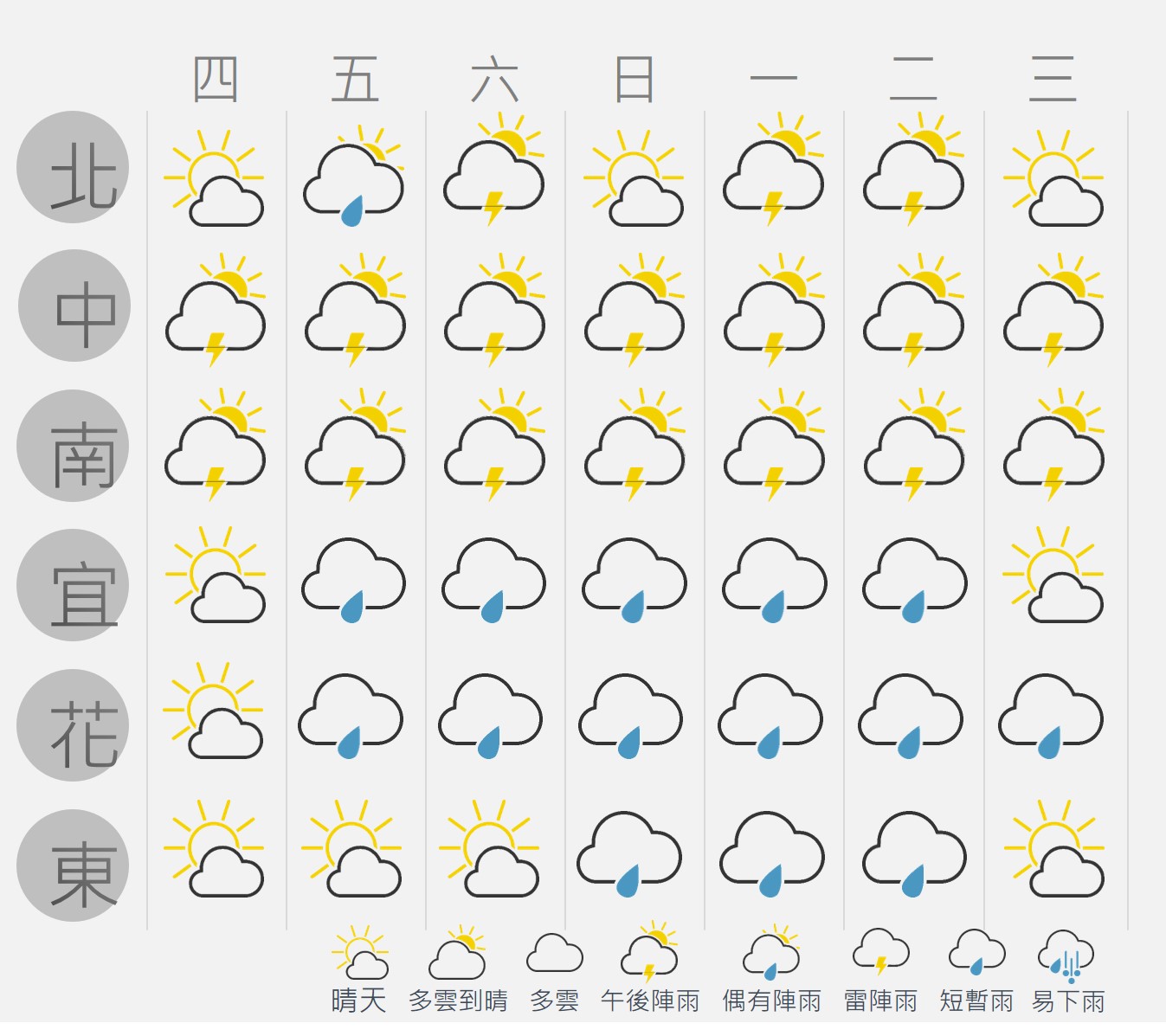Select the 花 region circle

coord(73,725)
